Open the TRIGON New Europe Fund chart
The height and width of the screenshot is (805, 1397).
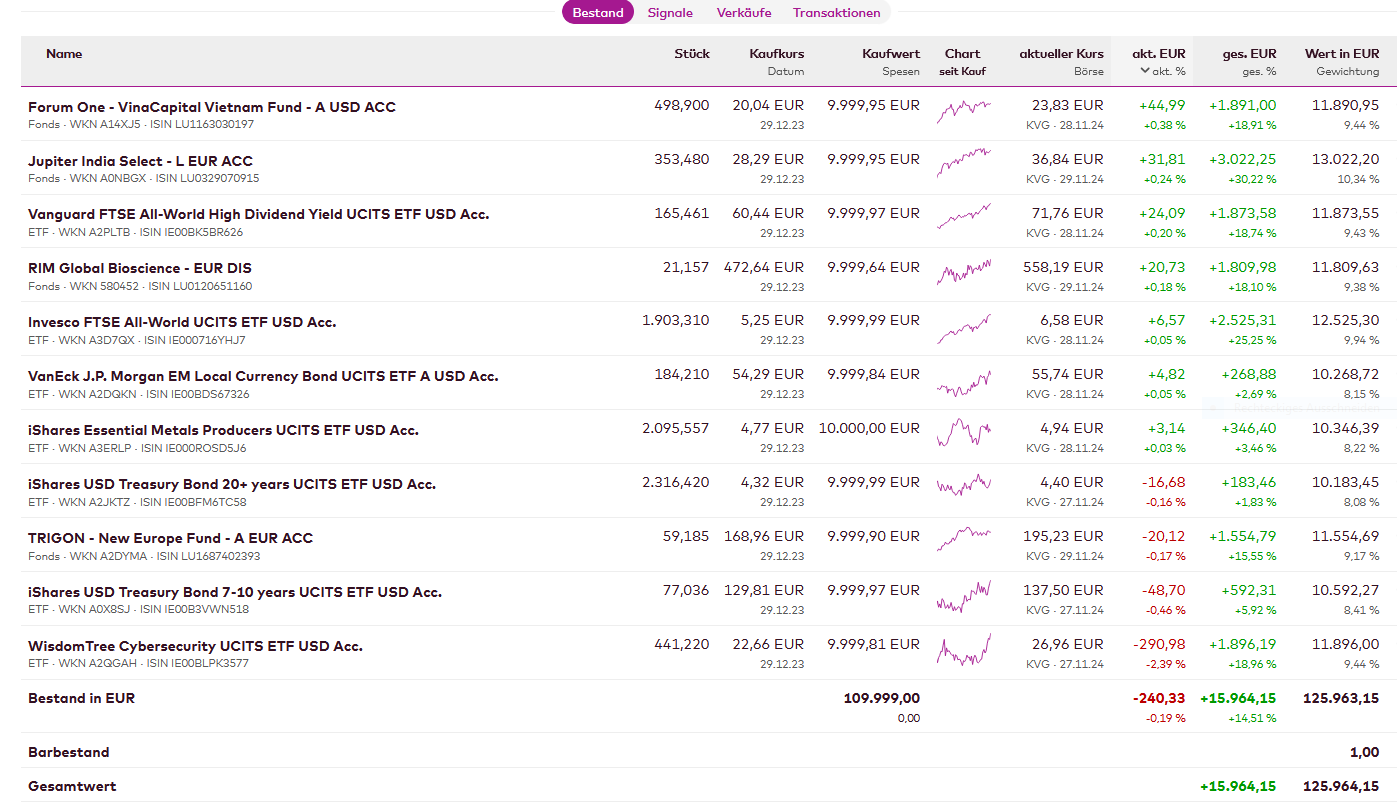(963, 542)
